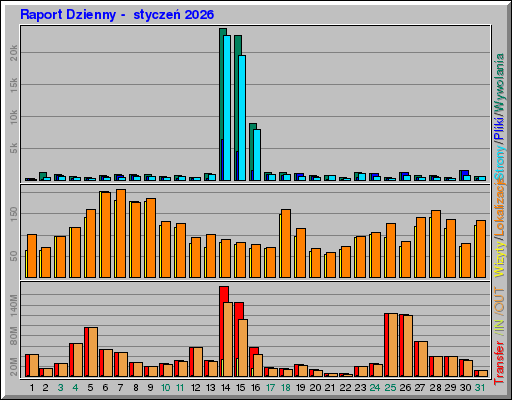Click green day label '17' on the x-axis

[270, 388]
